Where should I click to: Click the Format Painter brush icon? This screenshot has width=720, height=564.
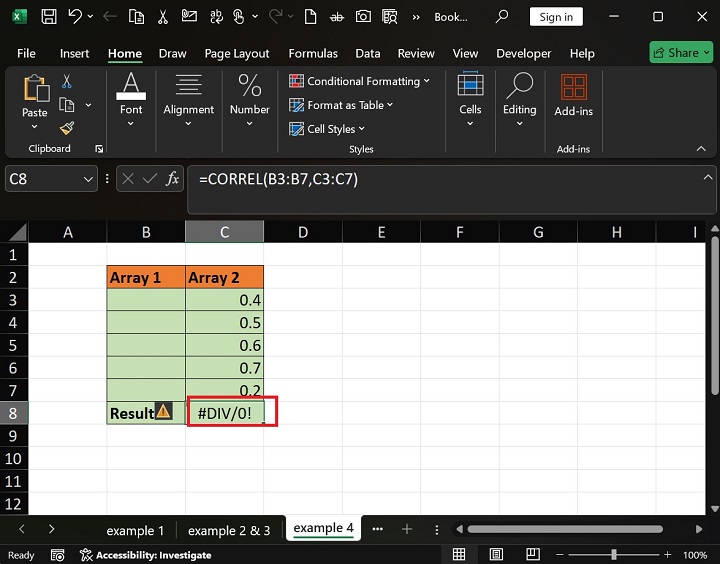[67, 128]
